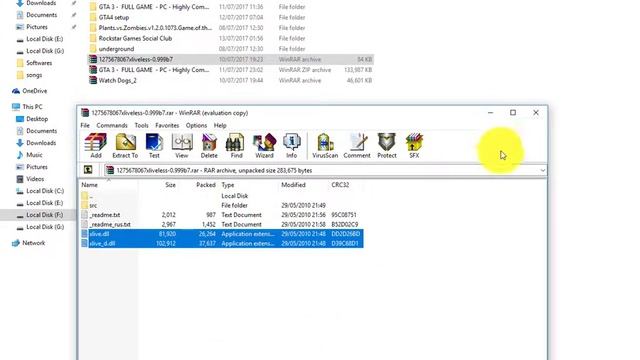
Task: Sort archive list by the CRC32 column
Action: coord(340,185)
